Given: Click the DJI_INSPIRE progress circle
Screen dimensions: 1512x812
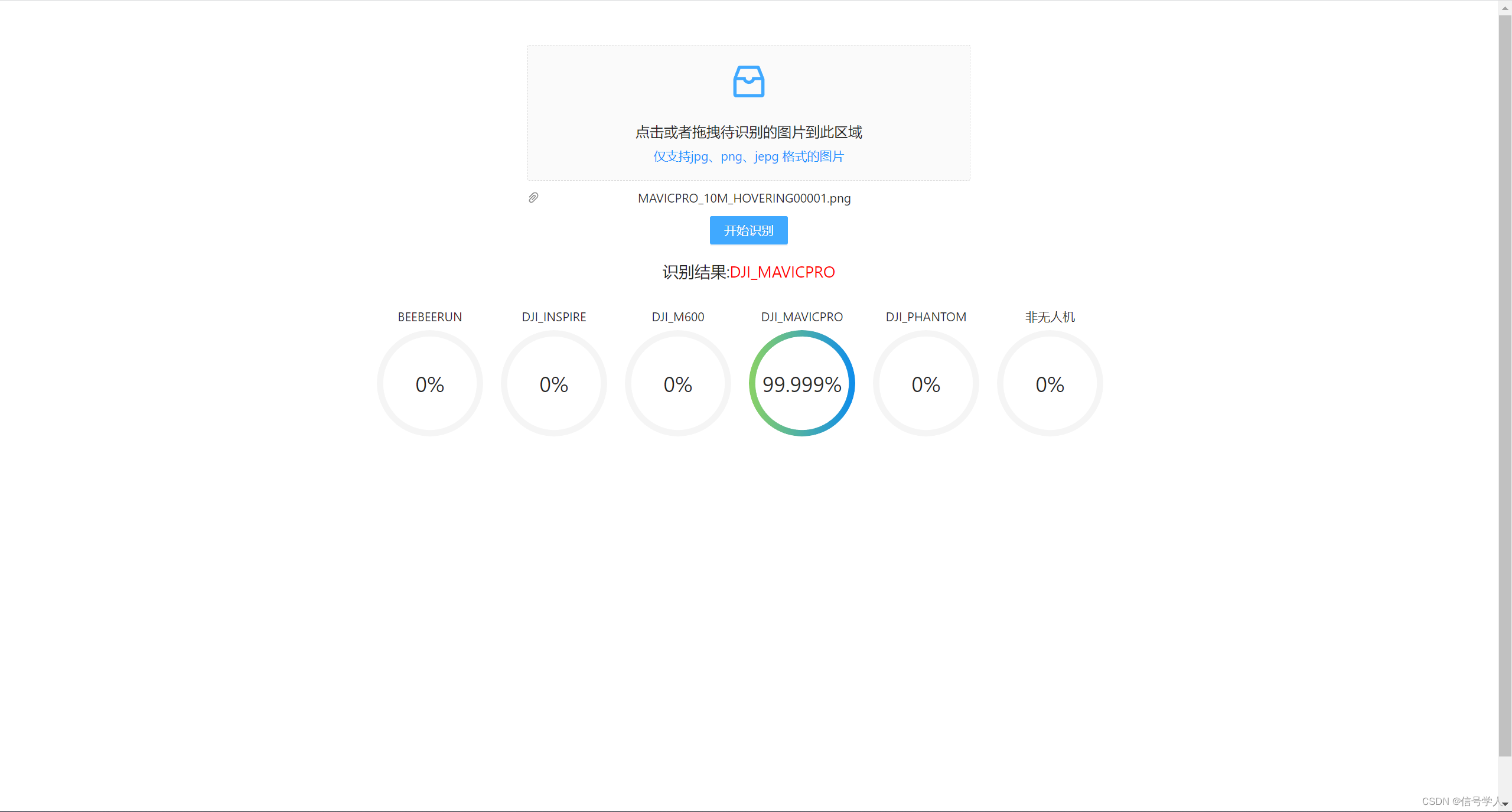Looking at the screenshot, I should click(553, 384).
